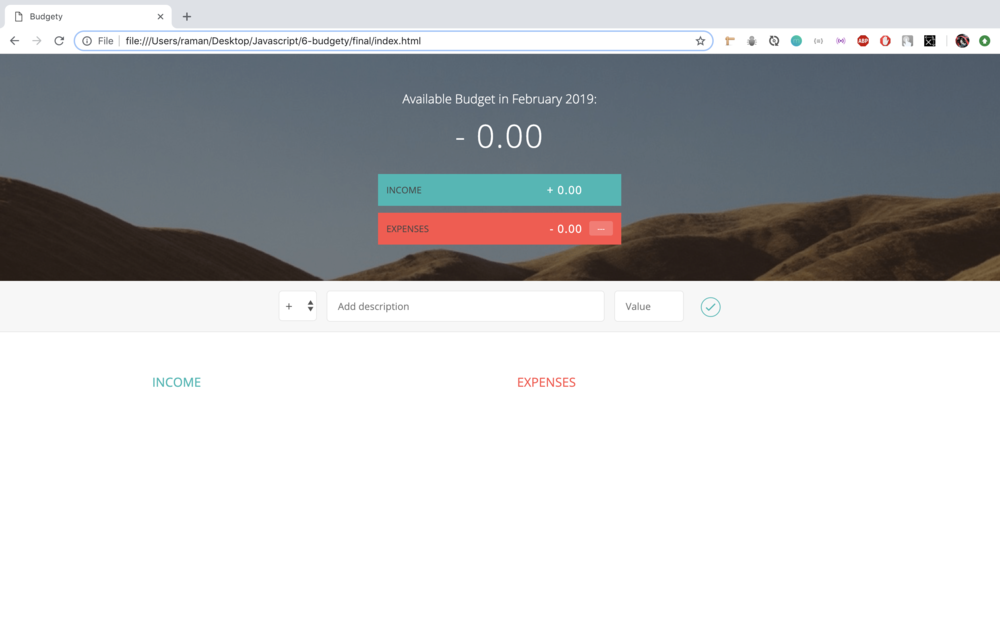Screen dimensions: 1000x622
Task: Click the checkmark add-item button
Action: point(710,307)
